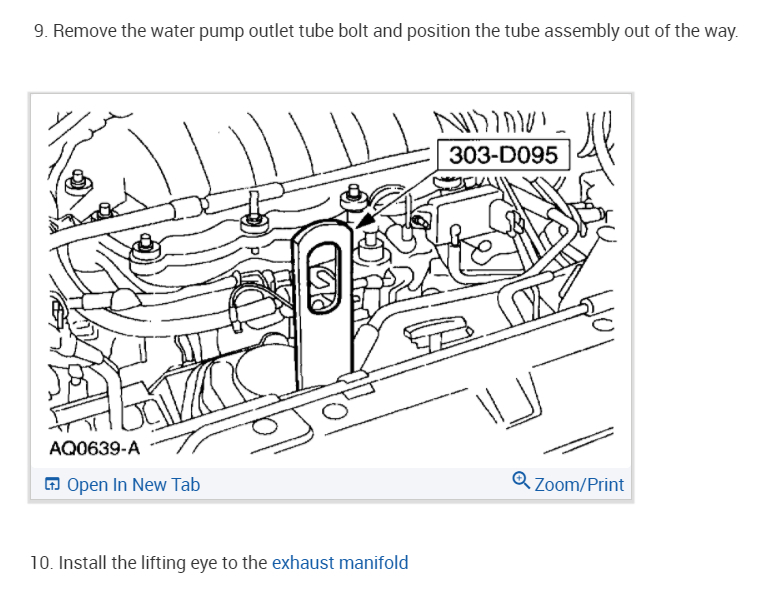Click the Zoom/Print magnifier icon
The image size is (767, 603).
point(520,483)
